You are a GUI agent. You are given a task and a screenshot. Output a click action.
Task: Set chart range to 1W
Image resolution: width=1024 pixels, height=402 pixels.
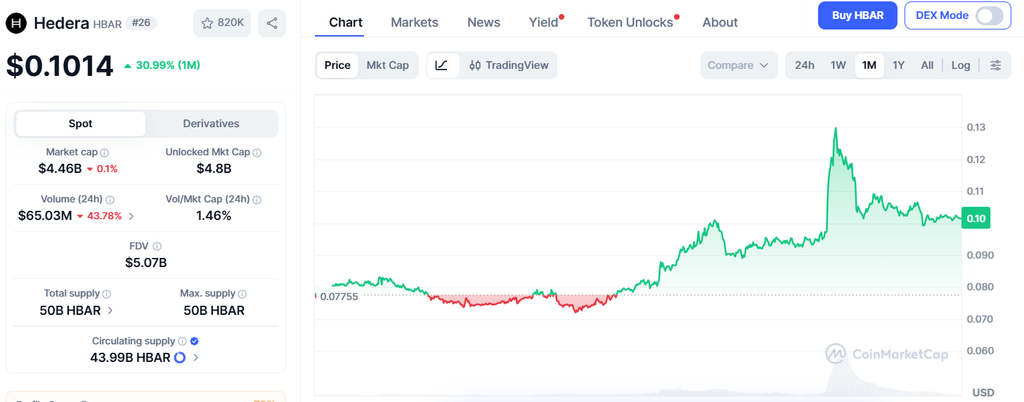[x=839, y=65]
